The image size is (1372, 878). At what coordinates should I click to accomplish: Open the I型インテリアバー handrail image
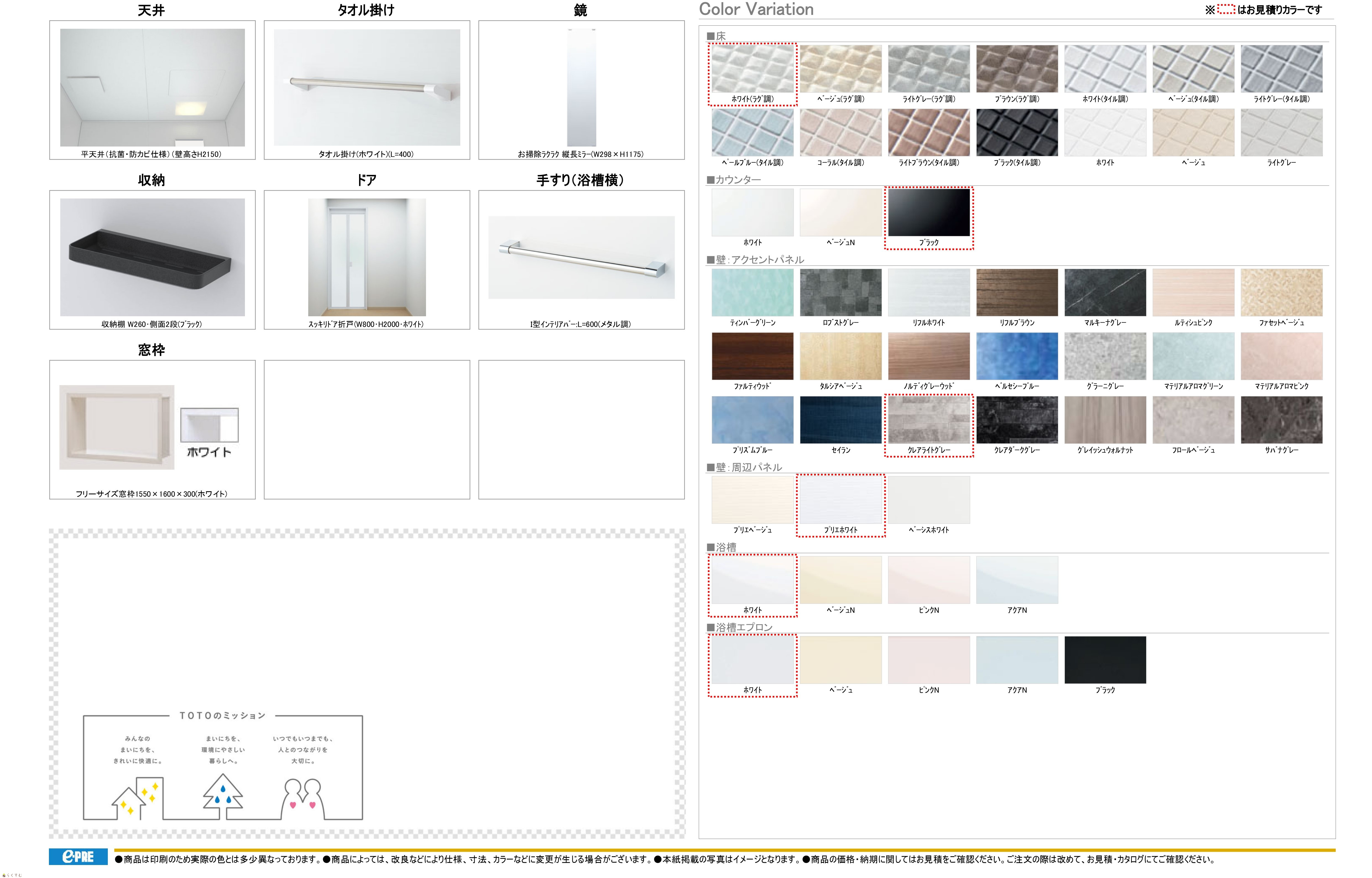(x=581, y=257)
